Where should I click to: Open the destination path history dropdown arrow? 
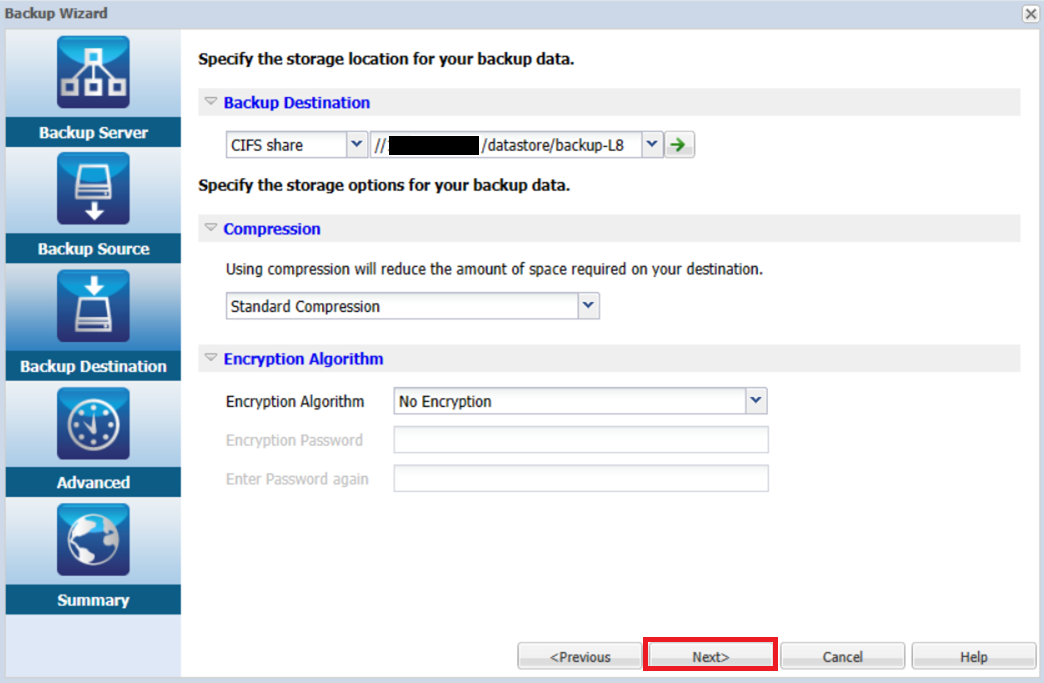tap(652, 144)
